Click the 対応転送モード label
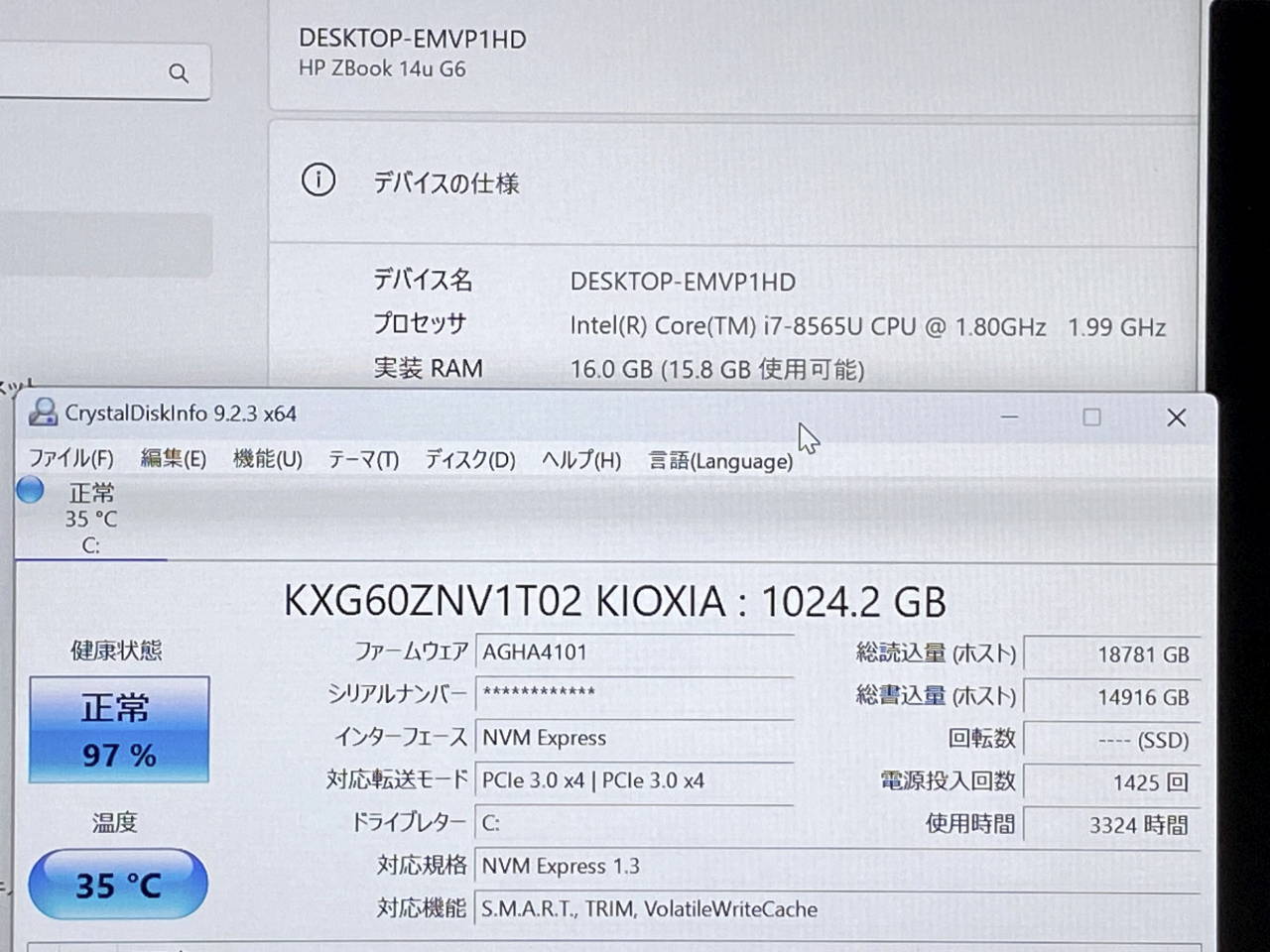Screen dimensions: 1270x952 pos(397,779)
